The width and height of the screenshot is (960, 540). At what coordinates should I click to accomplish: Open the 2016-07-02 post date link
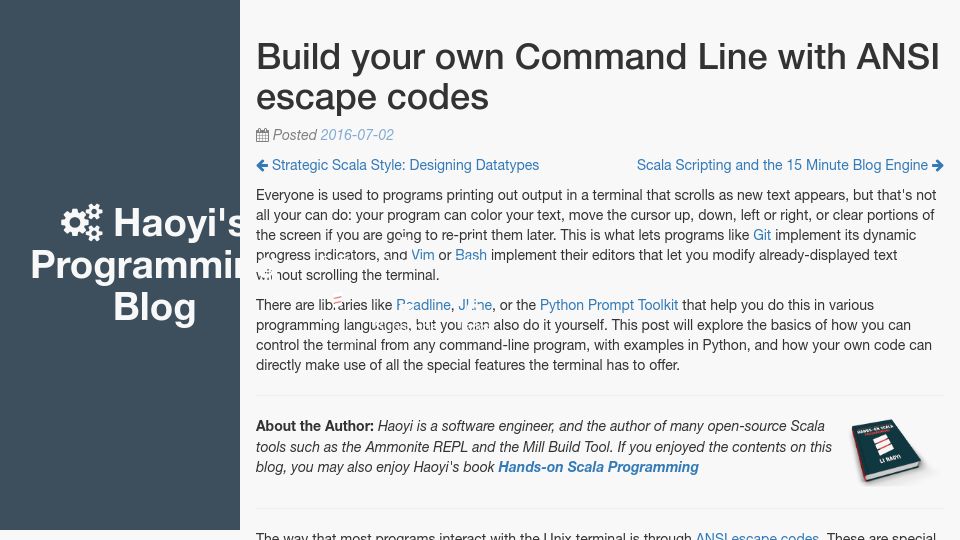pyautogui.click(x=357, y=135)
